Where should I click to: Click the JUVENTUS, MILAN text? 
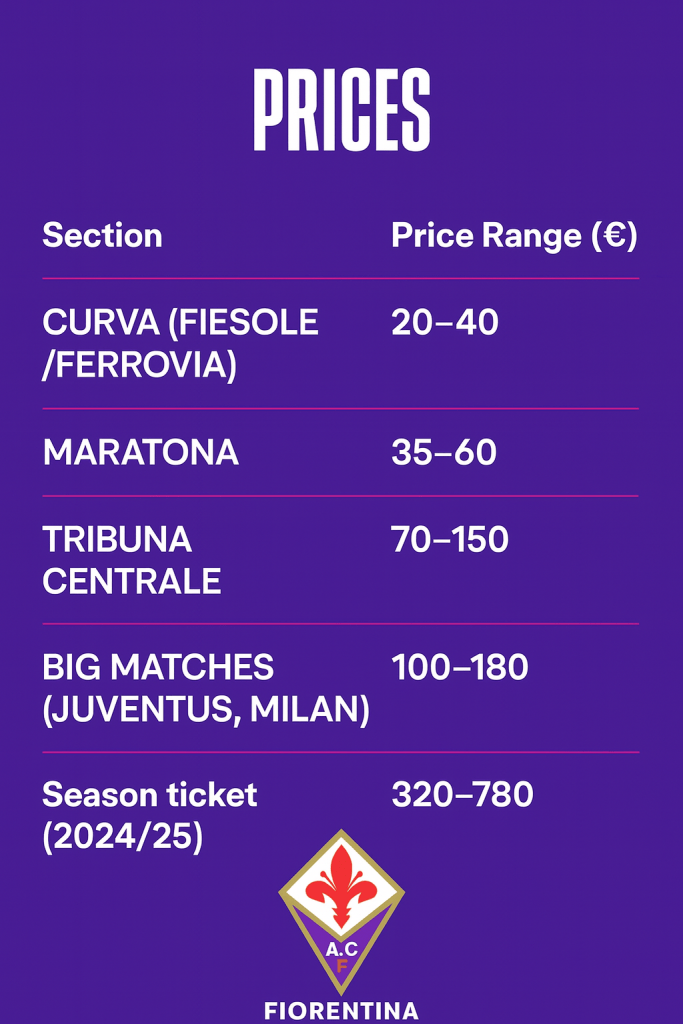(206, 711)
